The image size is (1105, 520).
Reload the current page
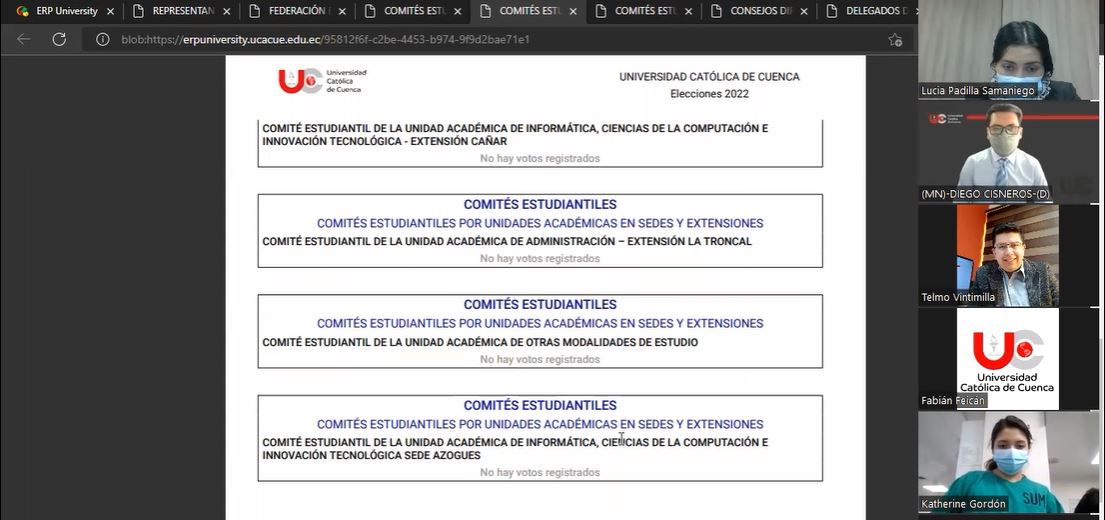pos(59,39)
